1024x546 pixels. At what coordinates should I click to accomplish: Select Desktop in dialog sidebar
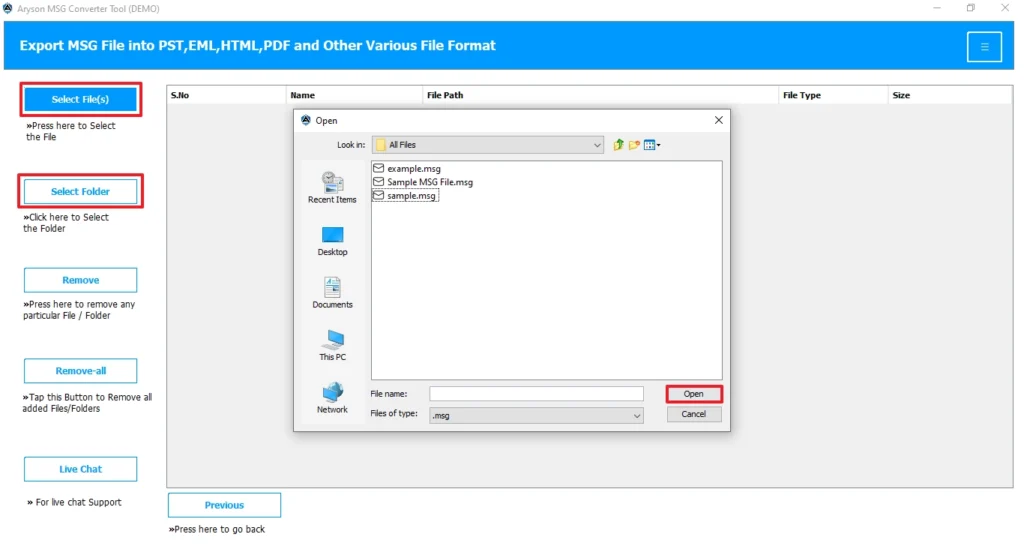(x=332, y=241)
